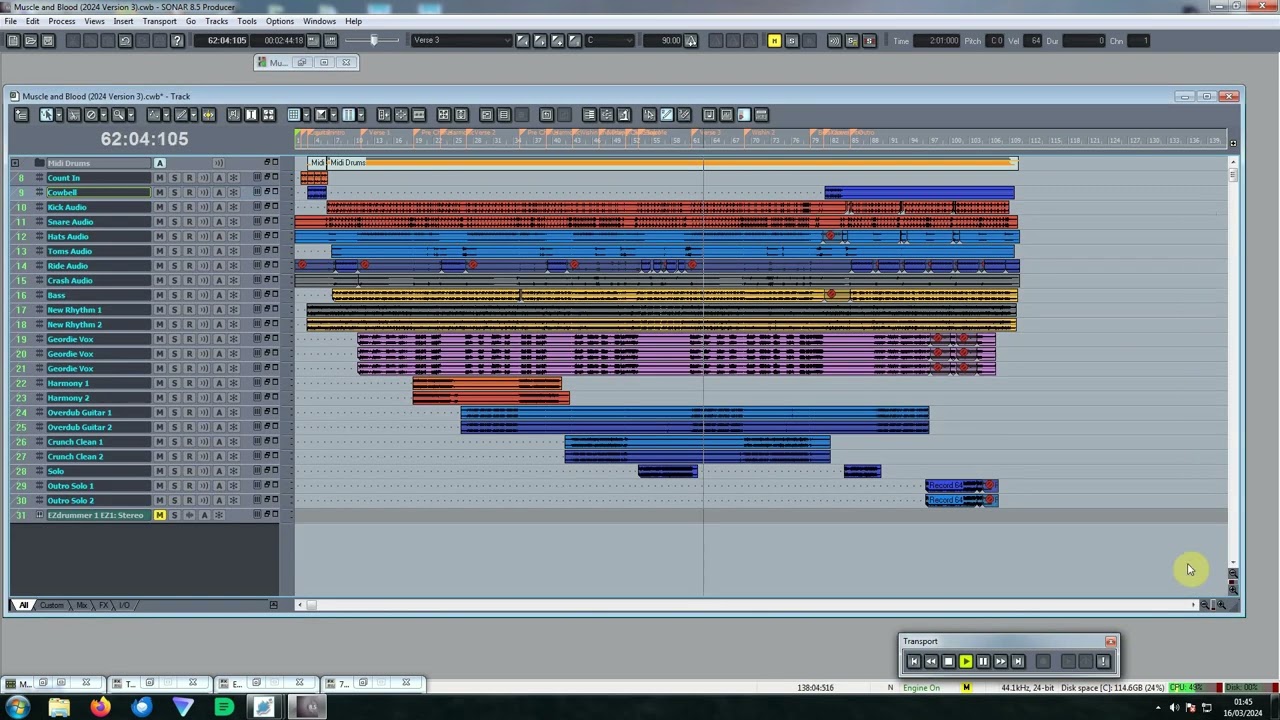Enable input echo on Hats Audio track
Image resolution: width=1280 pixels, height=720 pixels.
(204, 237)
